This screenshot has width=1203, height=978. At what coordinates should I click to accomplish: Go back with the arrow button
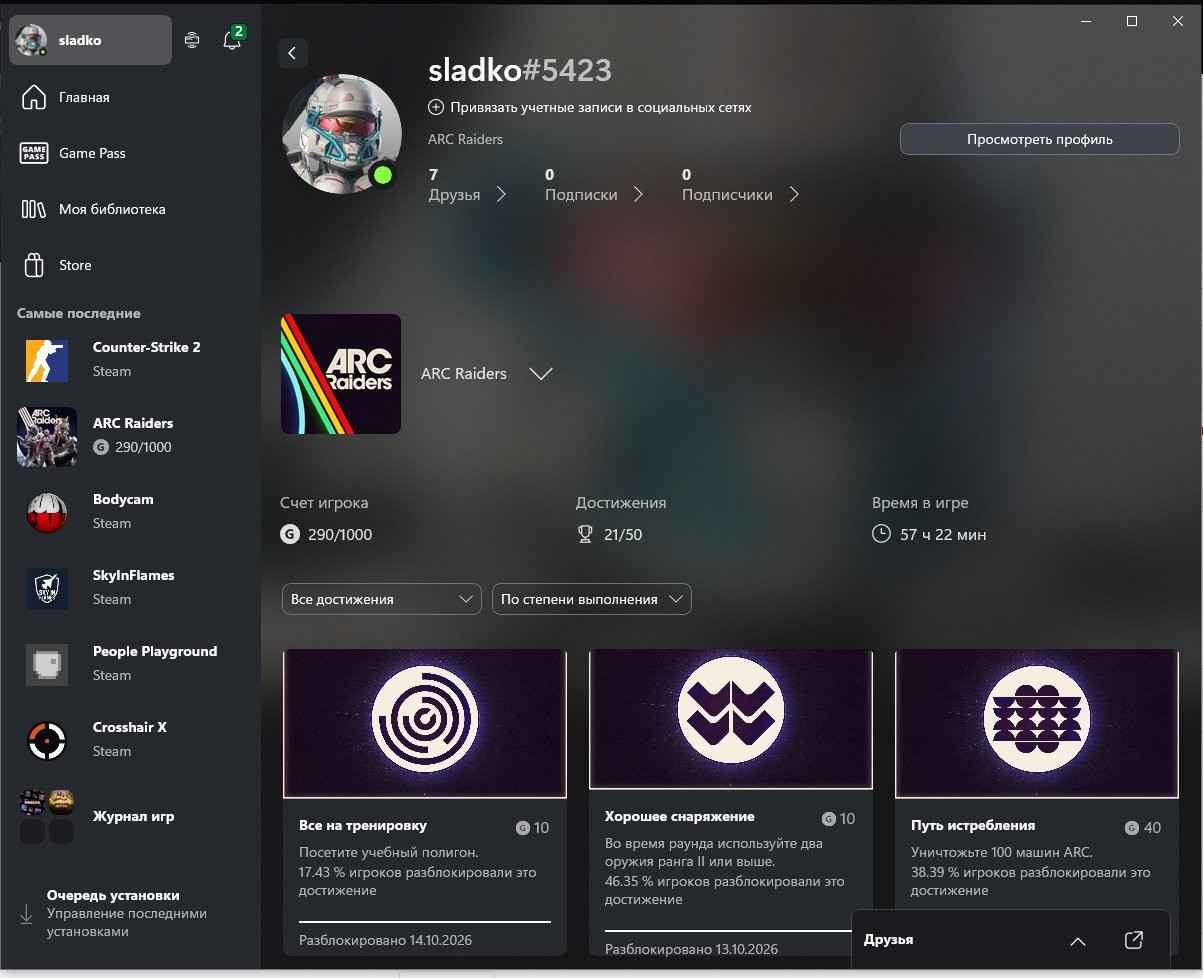pyautogui.click(x=292, y=53)
